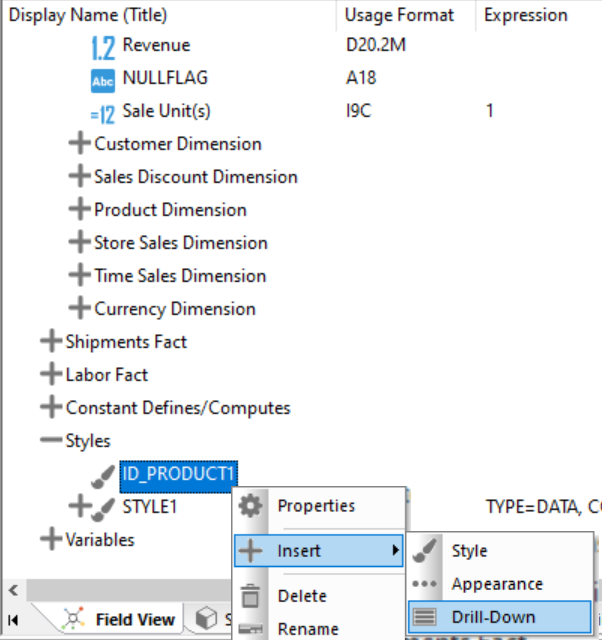Image resolution: width=602 pixels, height=640 pixels.
Task: Click the trash icon next to Delete
Action: tap(250, 596)
